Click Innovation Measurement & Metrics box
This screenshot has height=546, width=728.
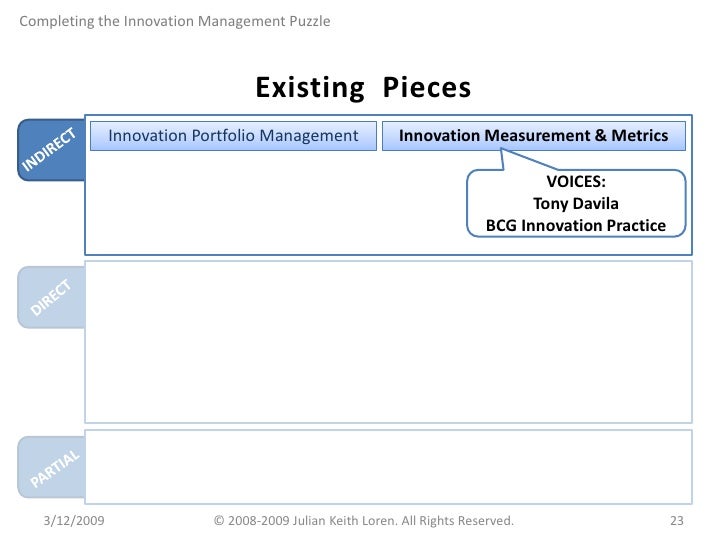pos(533,136)
